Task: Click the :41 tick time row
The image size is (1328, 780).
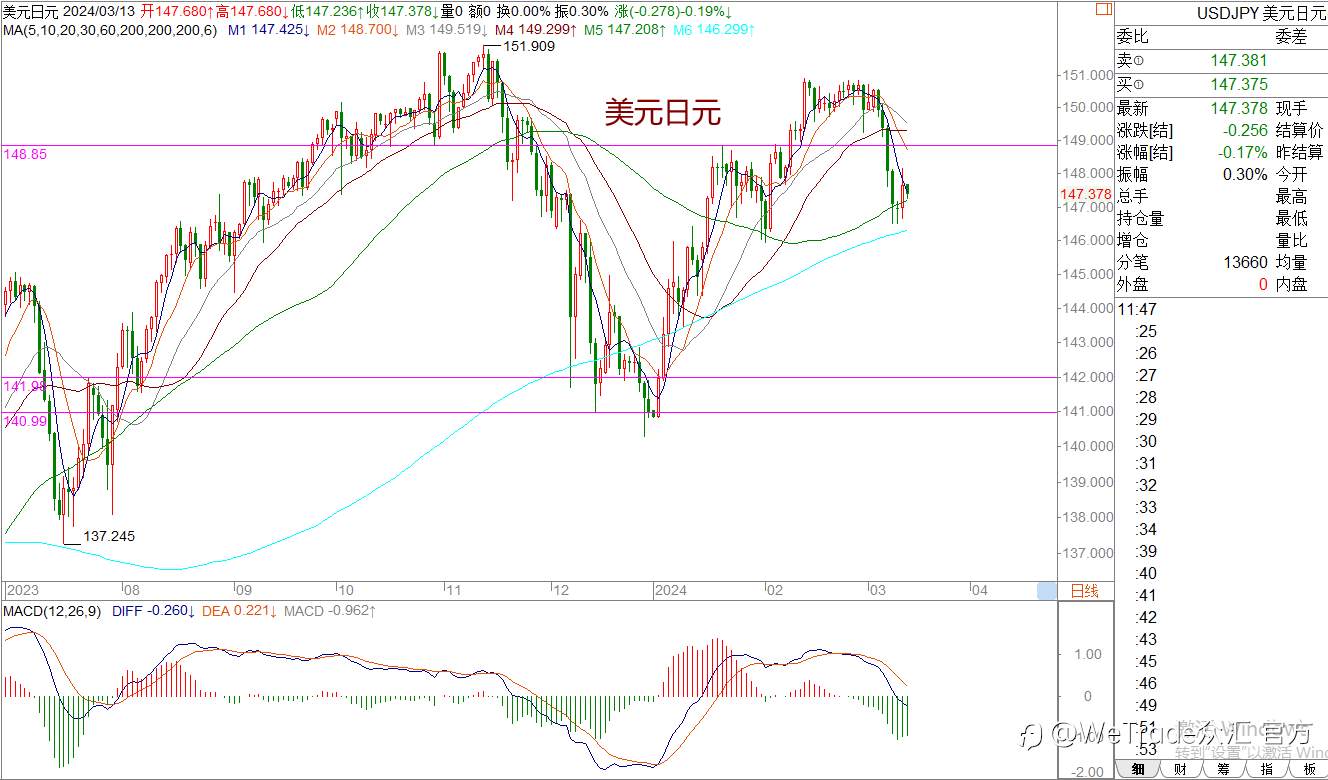Action: click(1147, 595)
